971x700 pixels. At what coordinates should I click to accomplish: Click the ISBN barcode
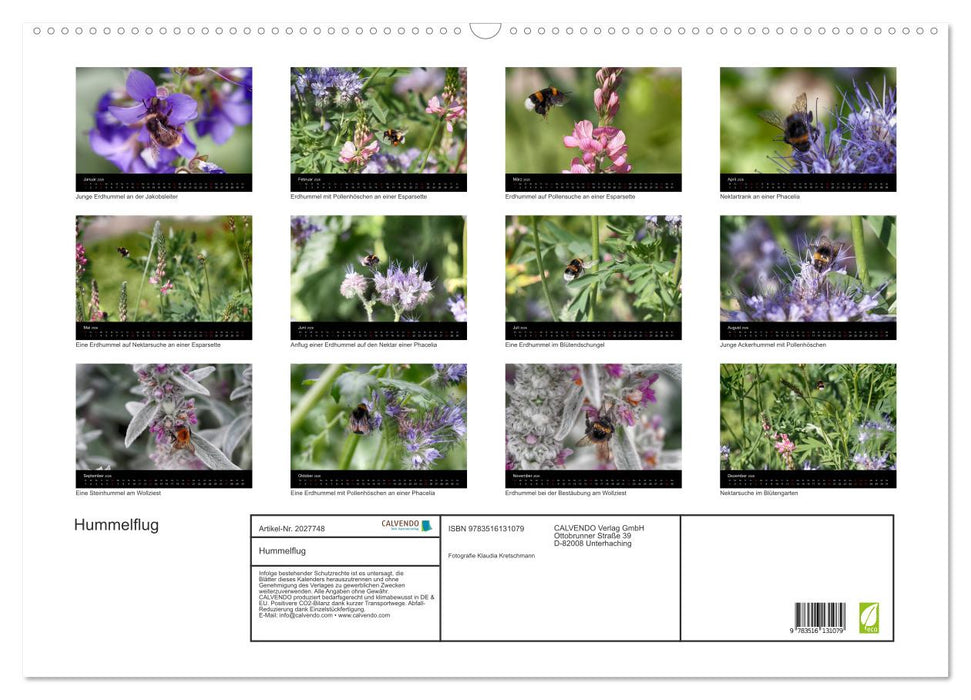[x=819, y=617]
